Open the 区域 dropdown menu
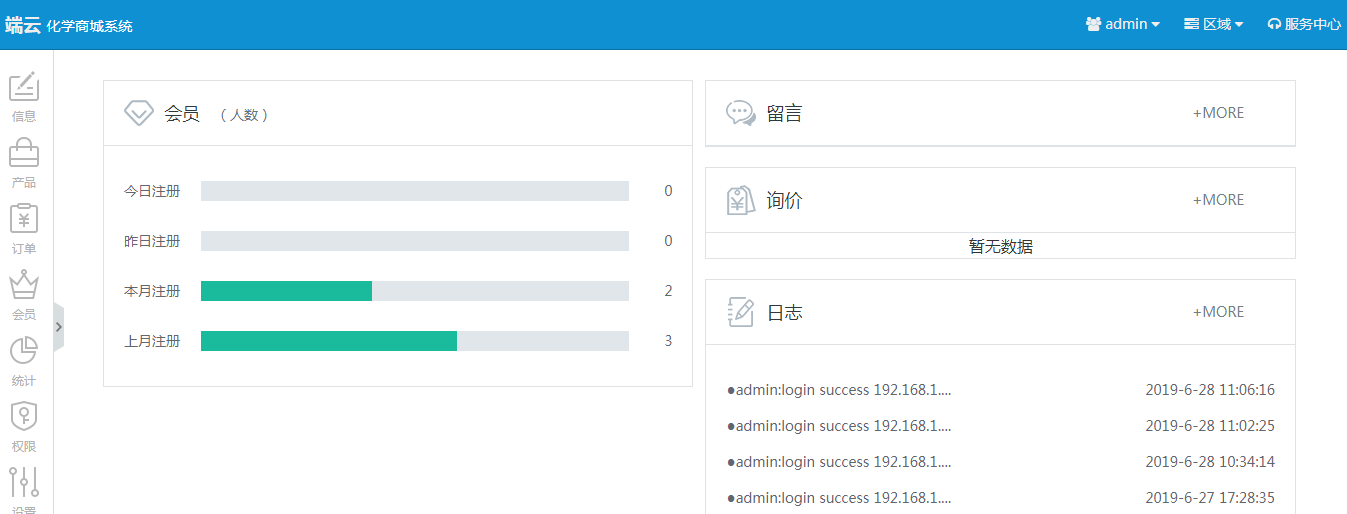Viewport: 1347px width, 514px height. point(1213,24)
